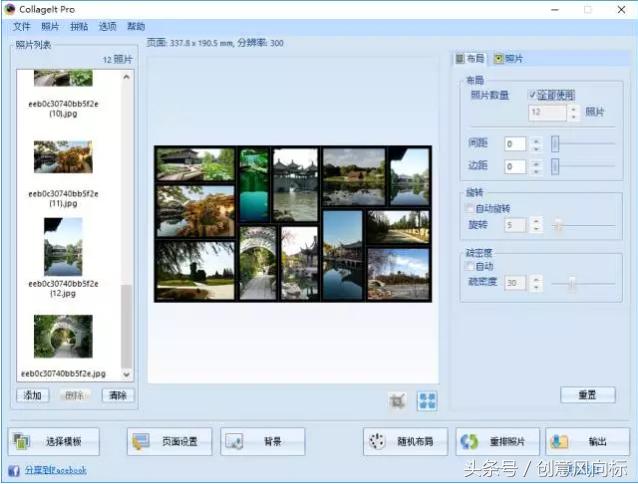Click the 旋转 rotation stepper arrows
This screenshot has height=484, width=638.
[536, 225]
